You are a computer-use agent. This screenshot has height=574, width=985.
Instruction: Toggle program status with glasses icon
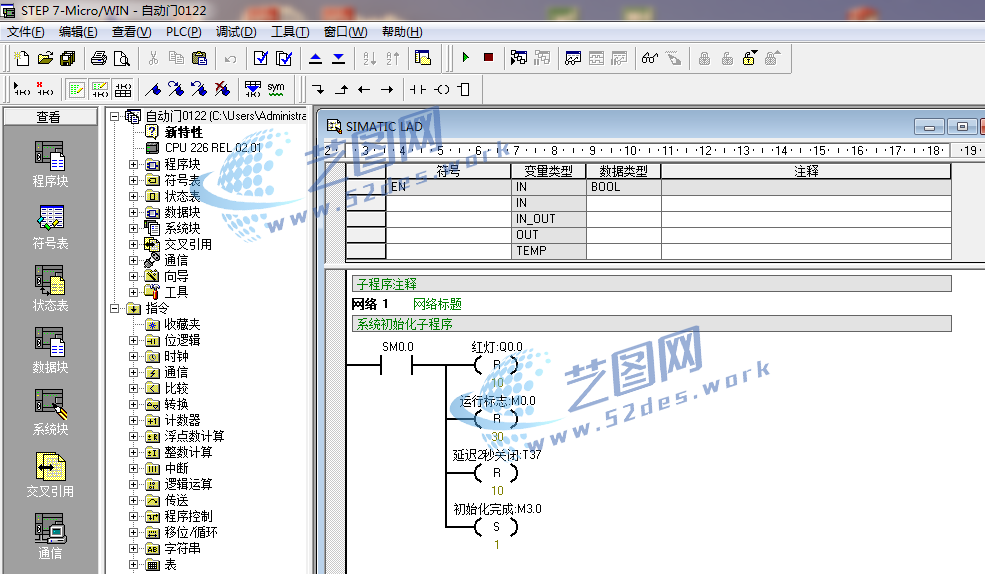pos(650,58)
